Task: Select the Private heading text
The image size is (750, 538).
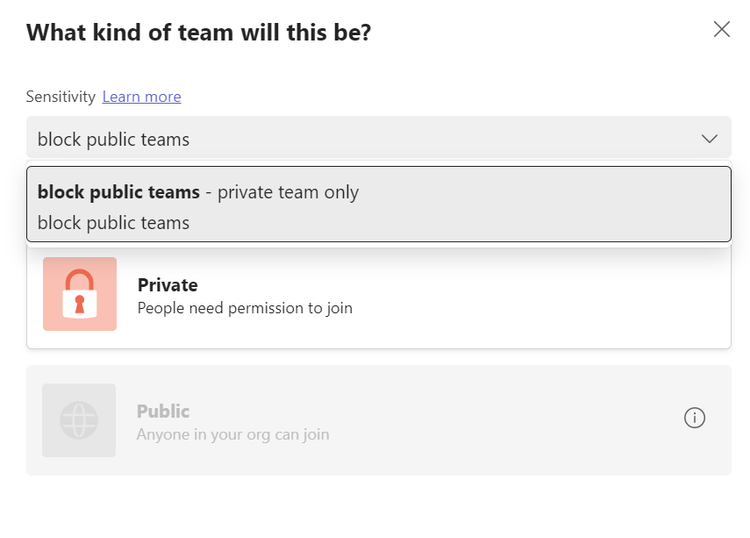Action: pos(167,285)
